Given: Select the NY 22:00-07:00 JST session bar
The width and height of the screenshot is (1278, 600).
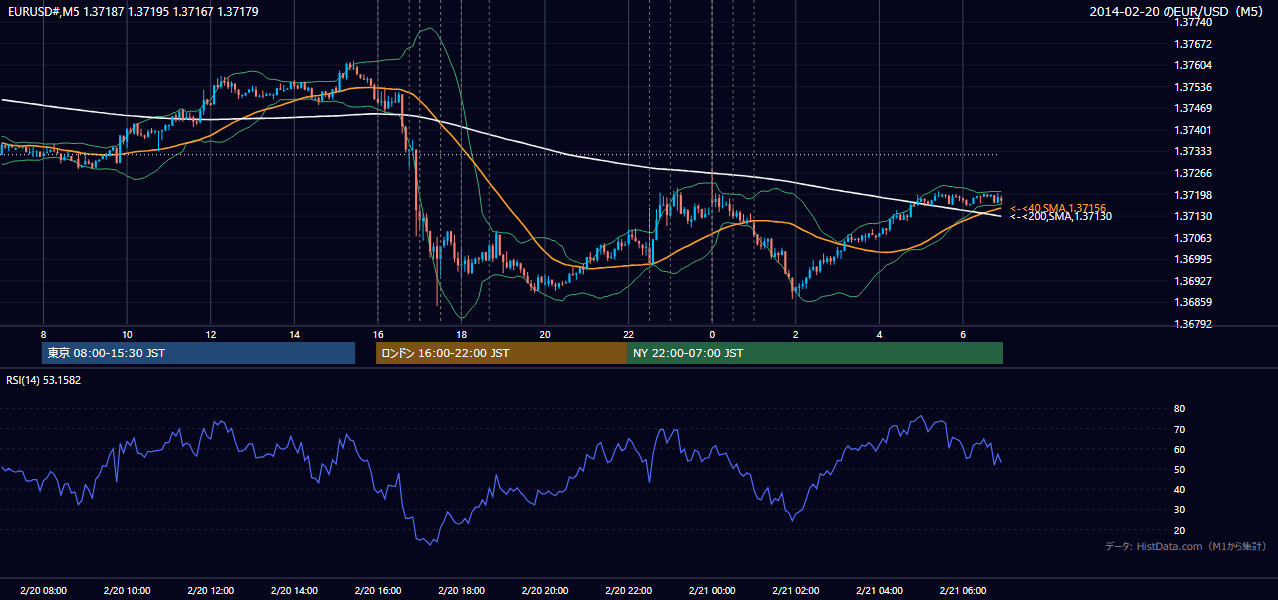Looking at the screenshot, I should (814, 353).
